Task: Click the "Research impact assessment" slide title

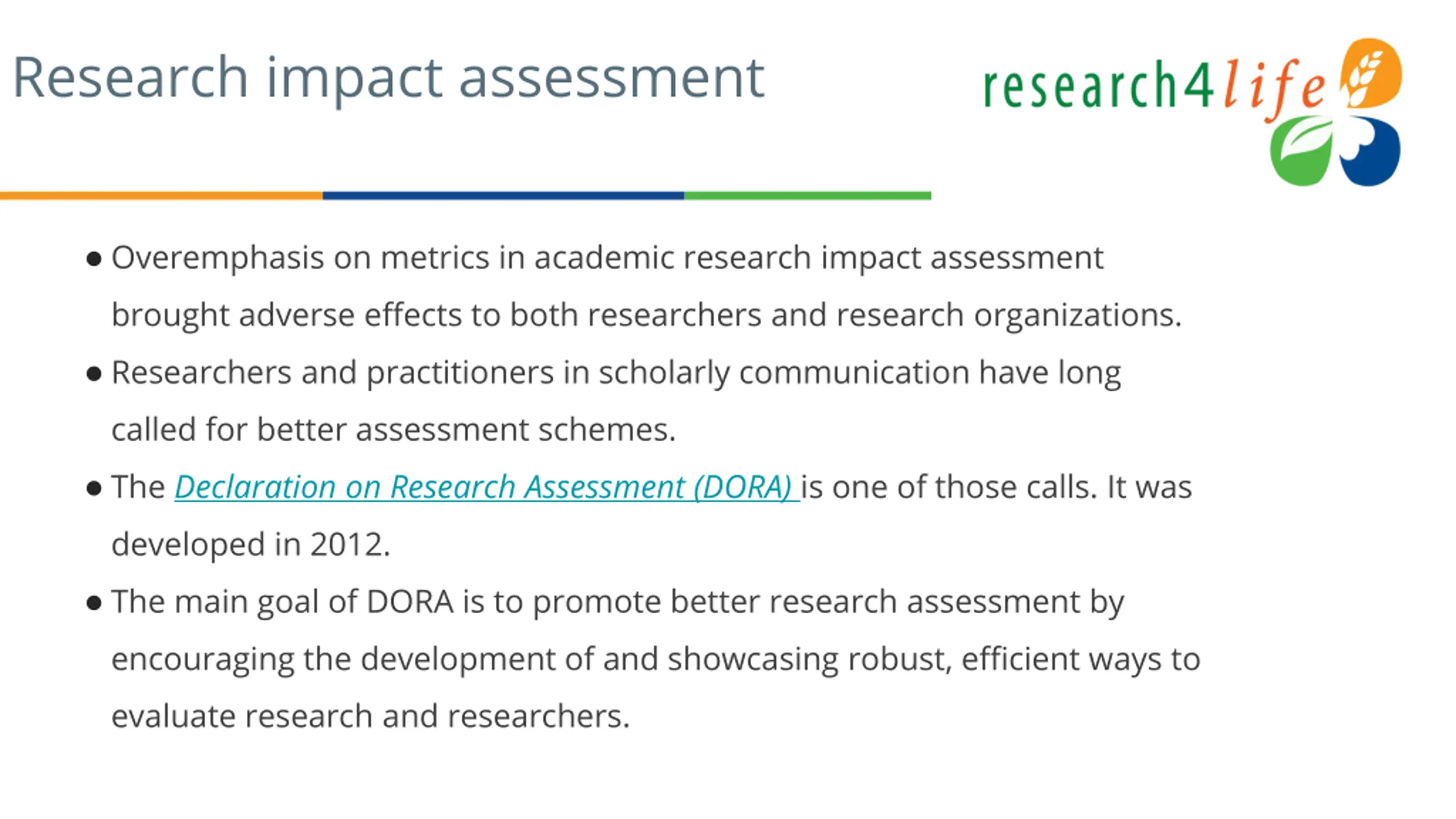Action: click(x=388, y=78)
